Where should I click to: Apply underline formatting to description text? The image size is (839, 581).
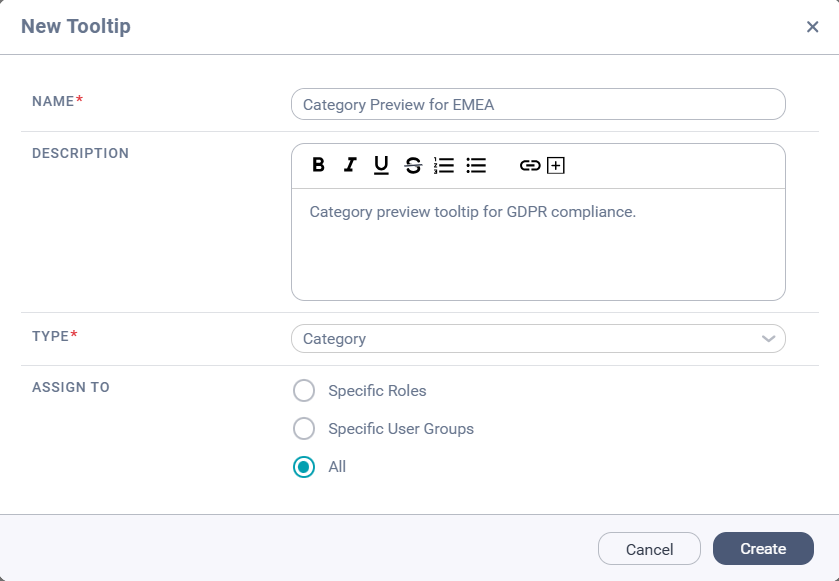click(381, 165)
